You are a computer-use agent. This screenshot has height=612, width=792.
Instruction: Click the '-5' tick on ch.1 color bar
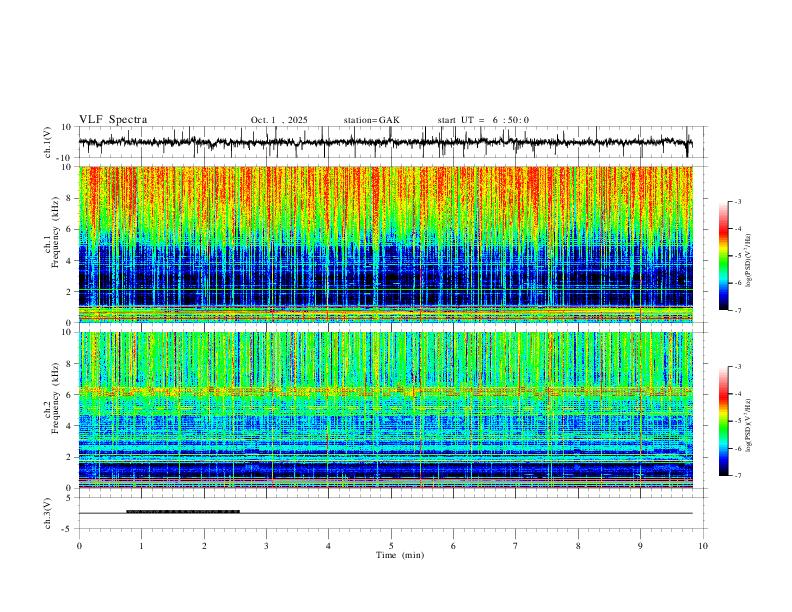click(738, 256)
